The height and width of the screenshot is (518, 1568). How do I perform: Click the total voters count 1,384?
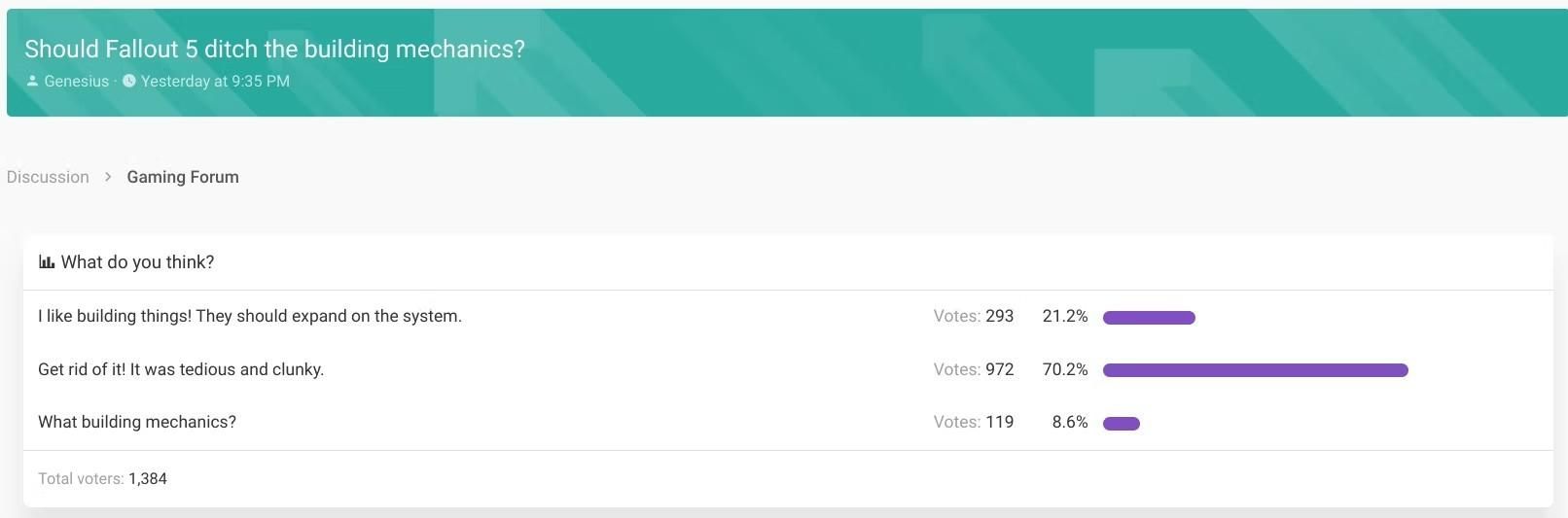[148, 478]
